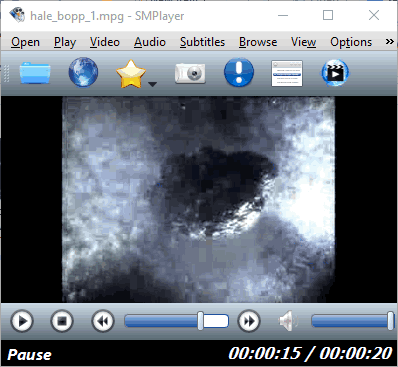Click the Stop button
This screenshot has width=398, height=367.
(62, 321)
